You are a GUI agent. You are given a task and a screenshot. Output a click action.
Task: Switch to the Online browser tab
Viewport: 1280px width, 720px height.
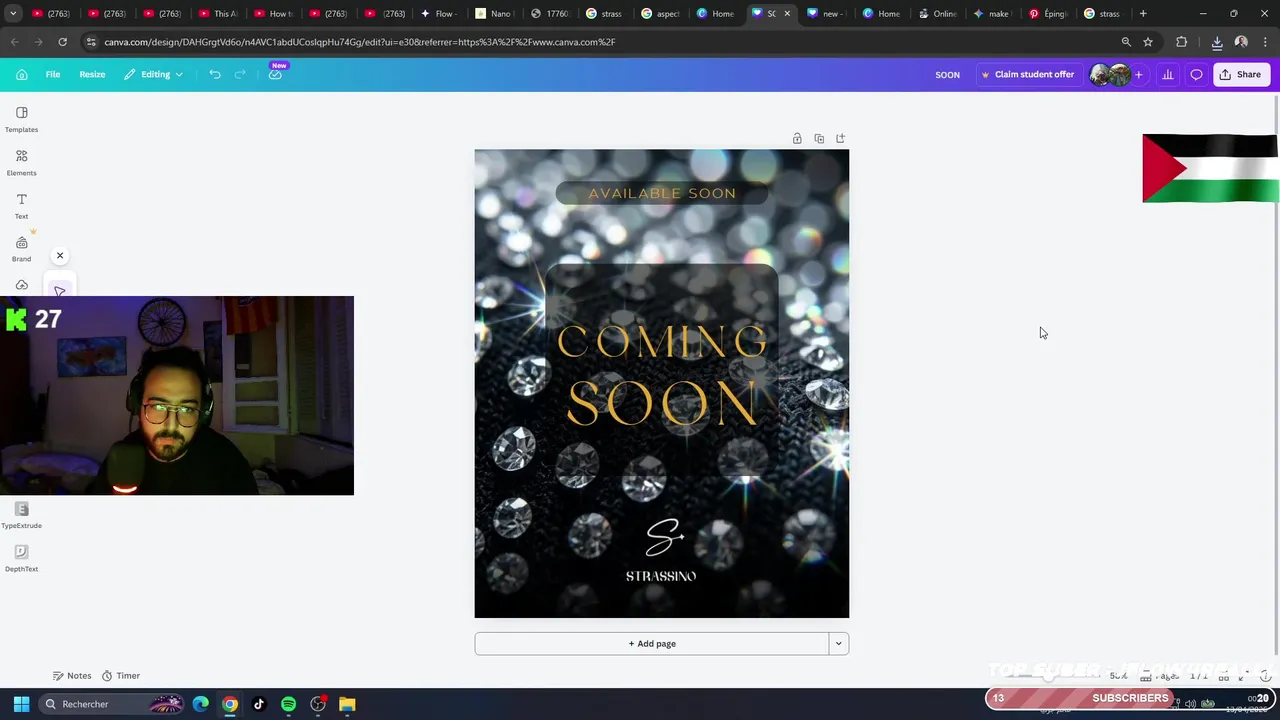pos(936,14)
